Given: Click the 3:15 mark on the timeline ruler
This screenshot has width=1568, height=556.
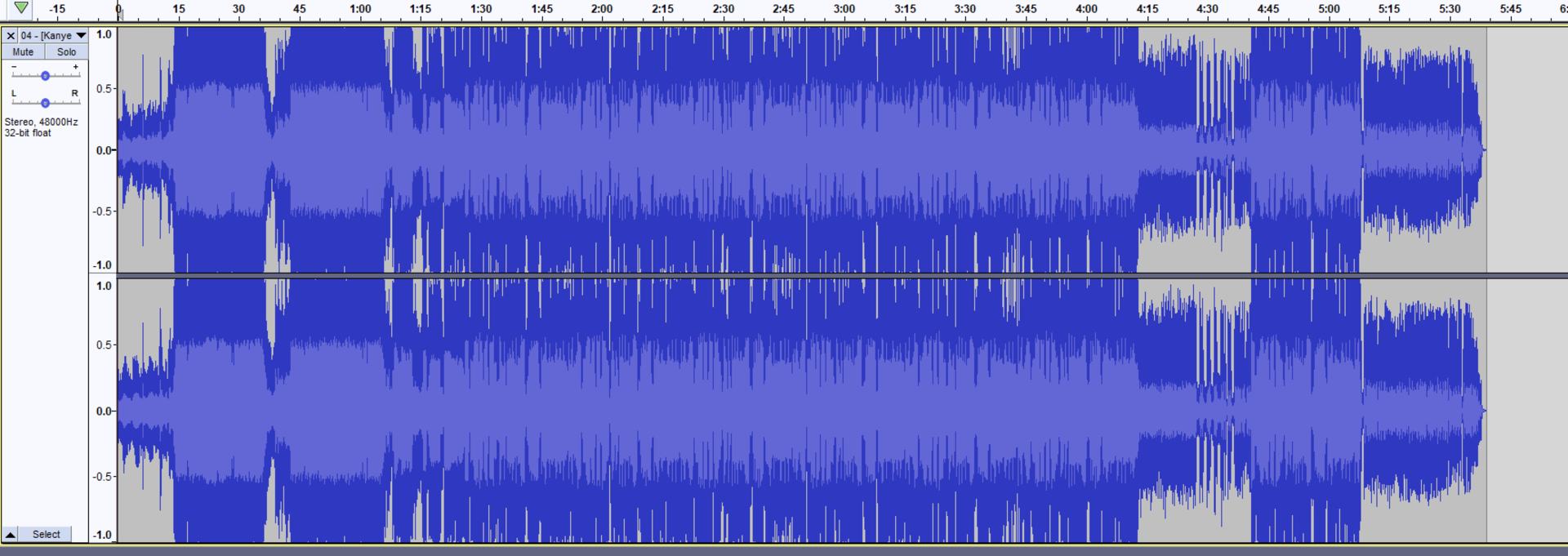Looking at the screenshot, I should pyautogui.click(x=905, y=9).
